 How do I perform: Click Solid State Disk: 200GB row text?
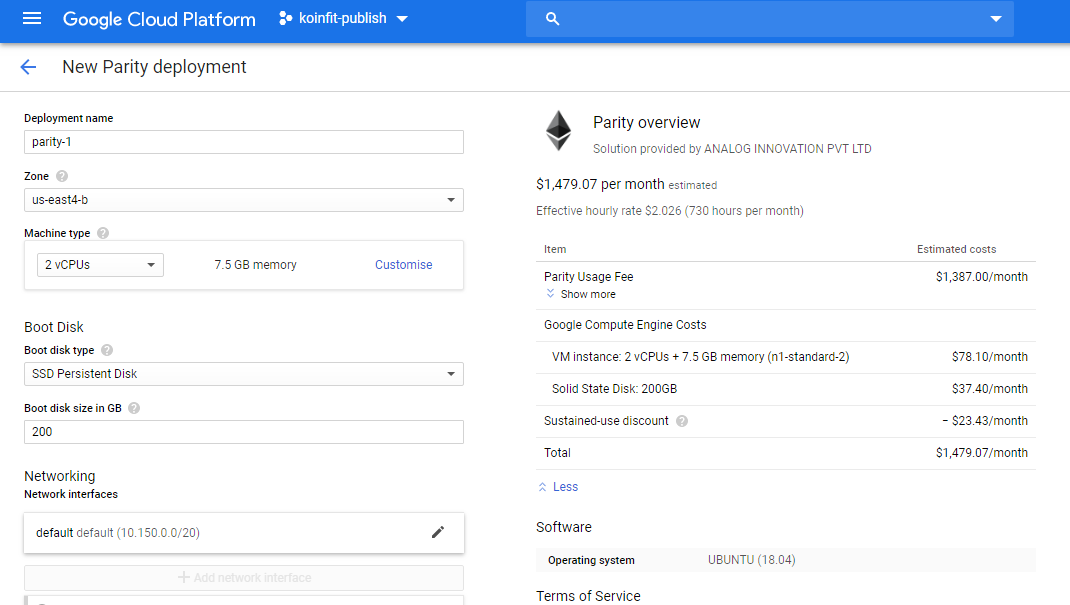[614, 389]
